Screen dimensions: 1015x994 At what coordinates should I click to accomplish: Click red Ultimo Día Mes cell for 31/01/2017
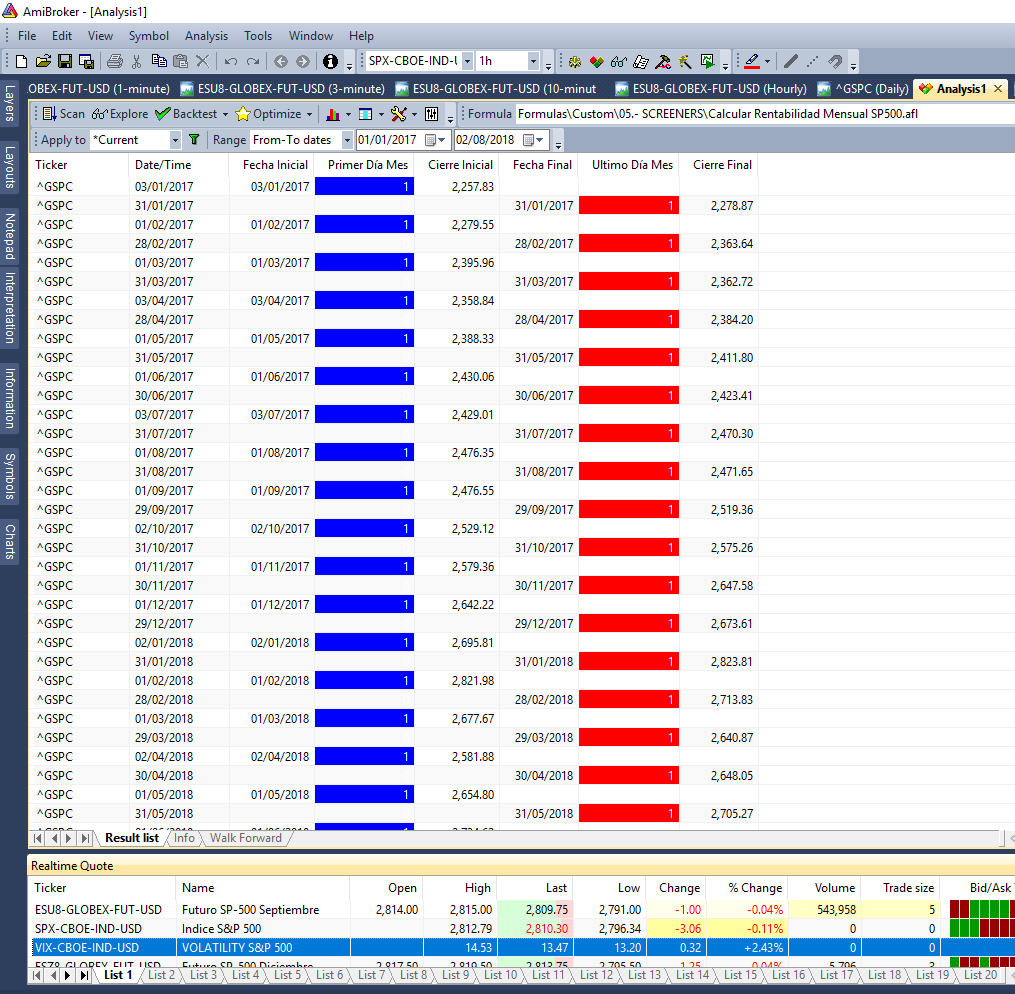coord(629,205)
